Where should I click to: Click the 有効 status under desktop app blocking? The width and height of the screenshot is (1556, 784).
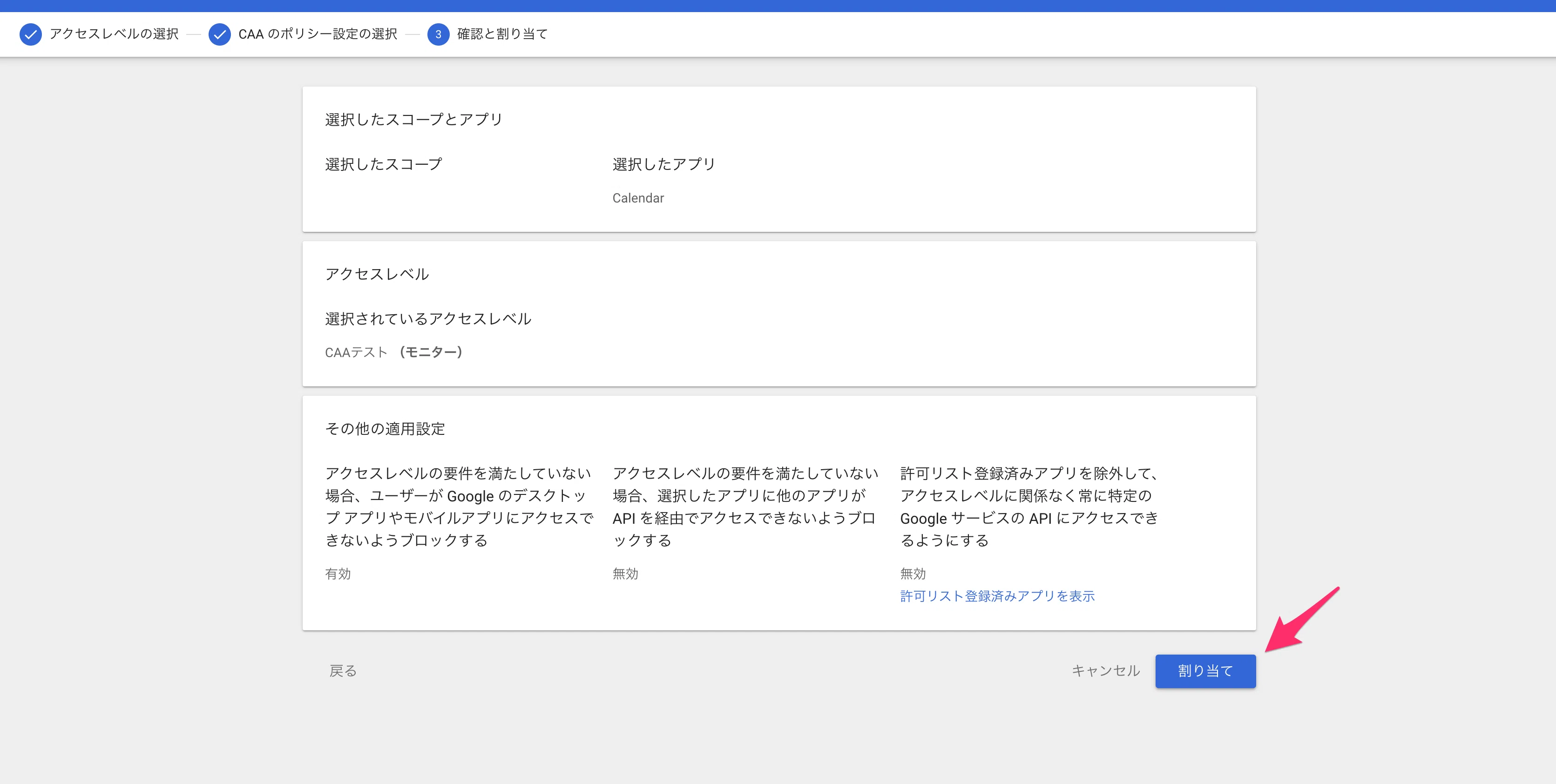[x=338, y=574]
